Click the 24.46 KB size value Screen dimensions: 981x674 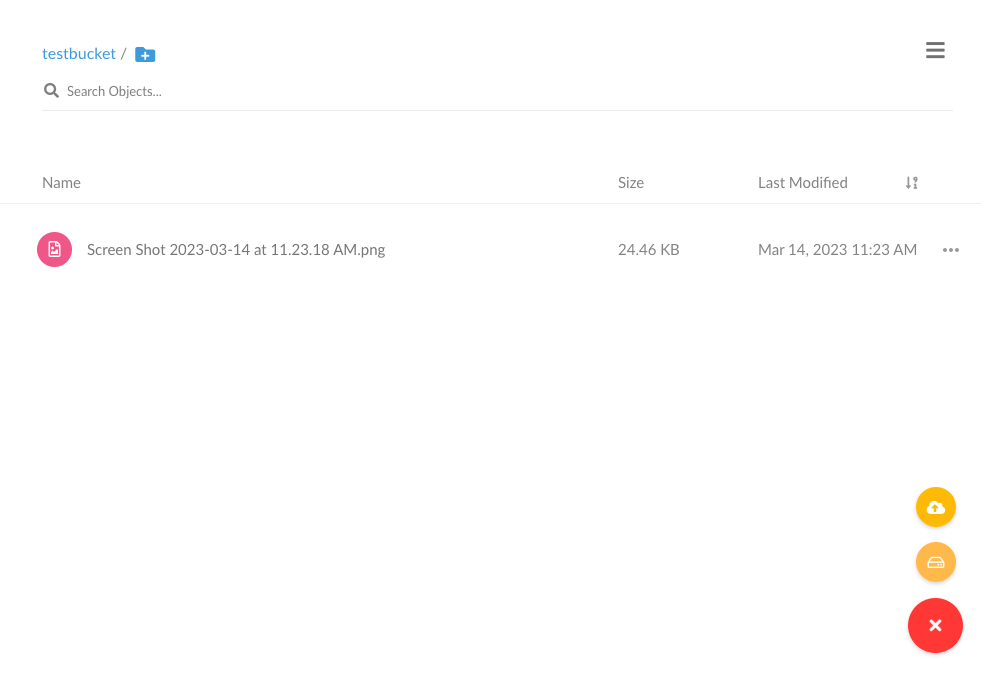click(648, 249)
